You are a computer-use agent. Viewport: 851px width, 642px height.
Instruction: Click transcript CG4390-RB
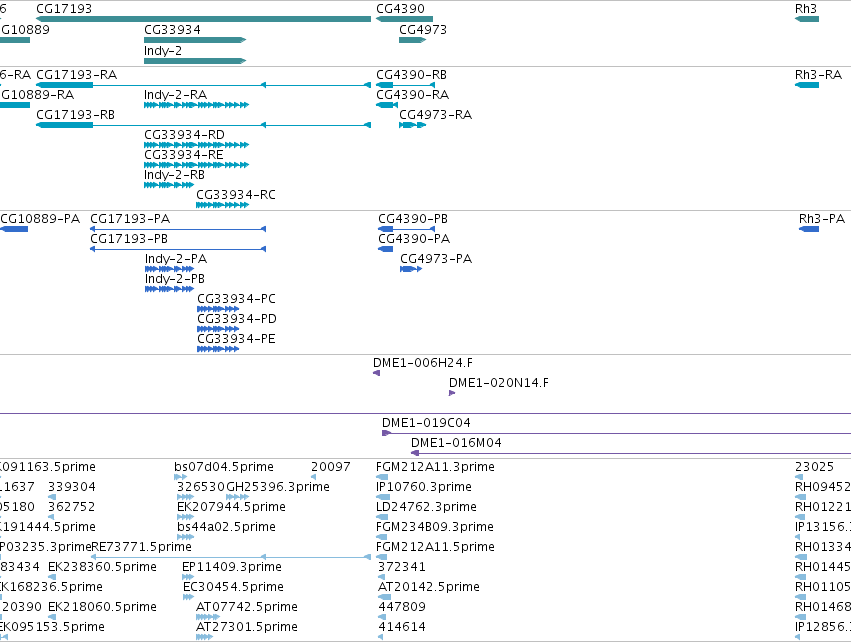click(405, 85)
